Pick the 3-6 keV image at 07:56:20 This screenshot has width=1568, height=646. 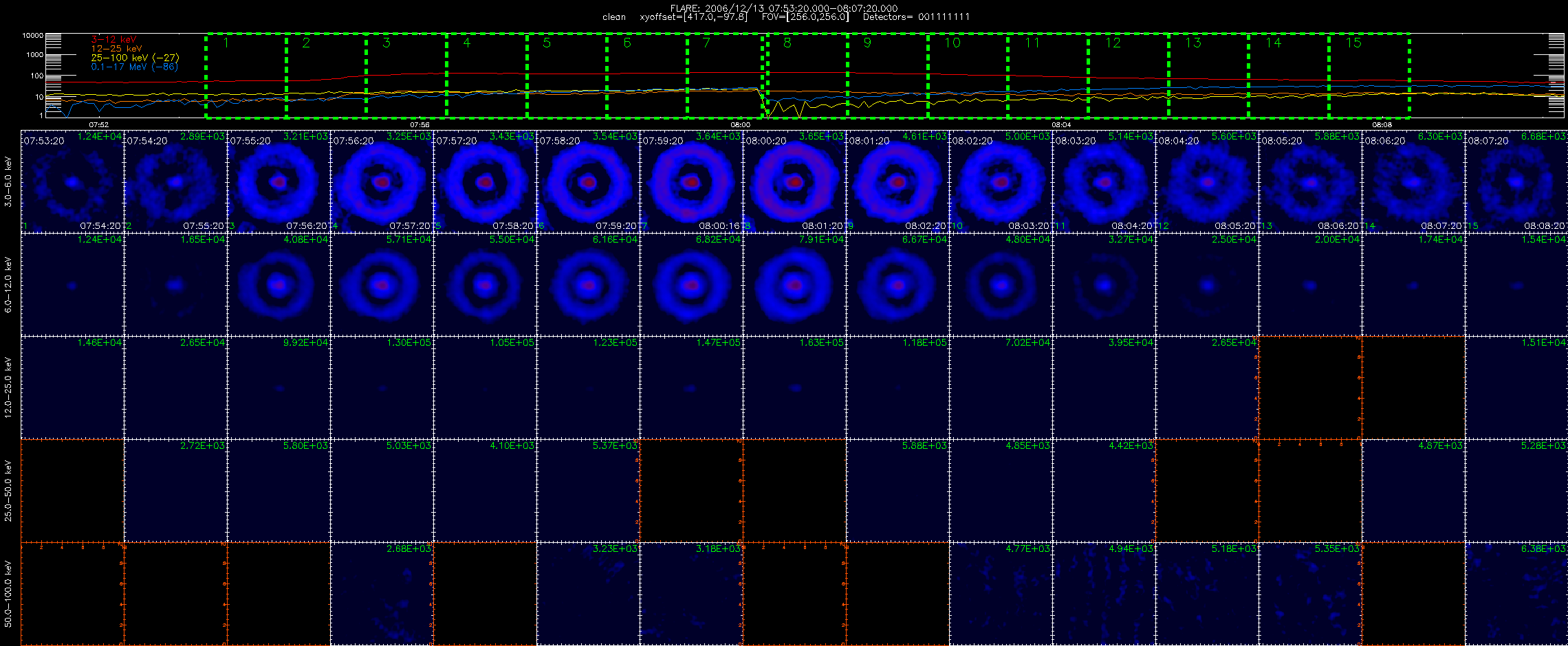tap(382, 181)
